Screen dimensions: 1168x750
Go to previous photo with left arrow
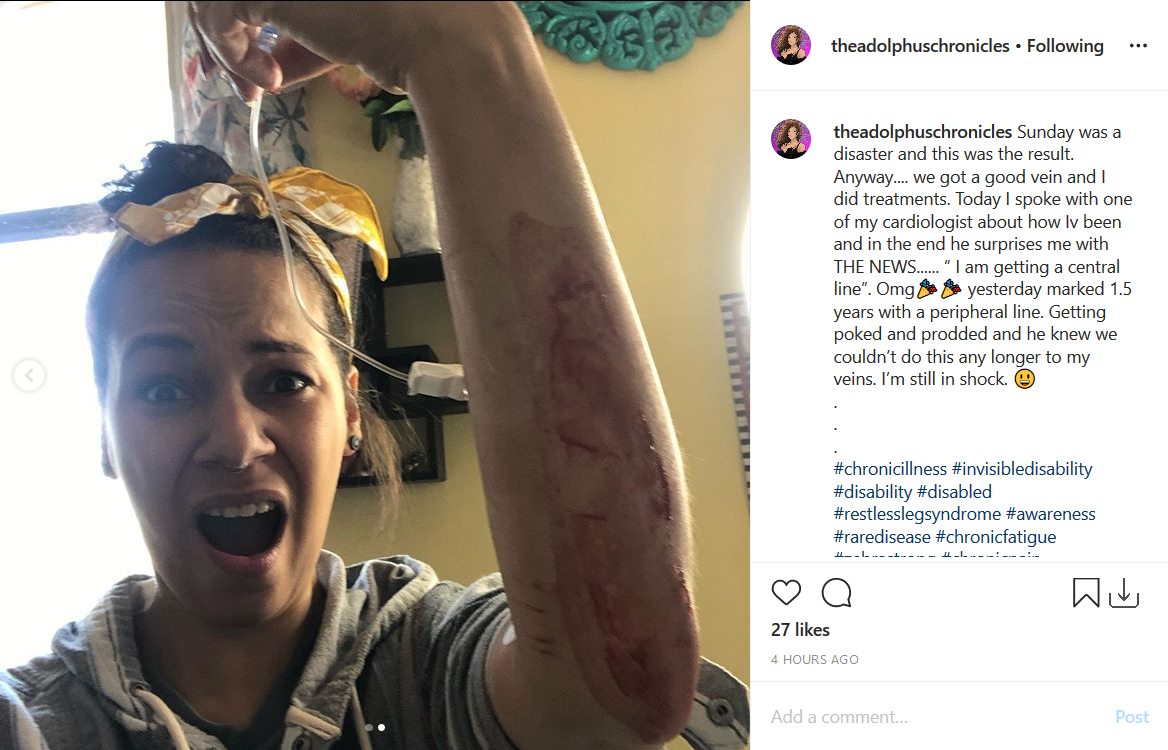tap(29, 375)
